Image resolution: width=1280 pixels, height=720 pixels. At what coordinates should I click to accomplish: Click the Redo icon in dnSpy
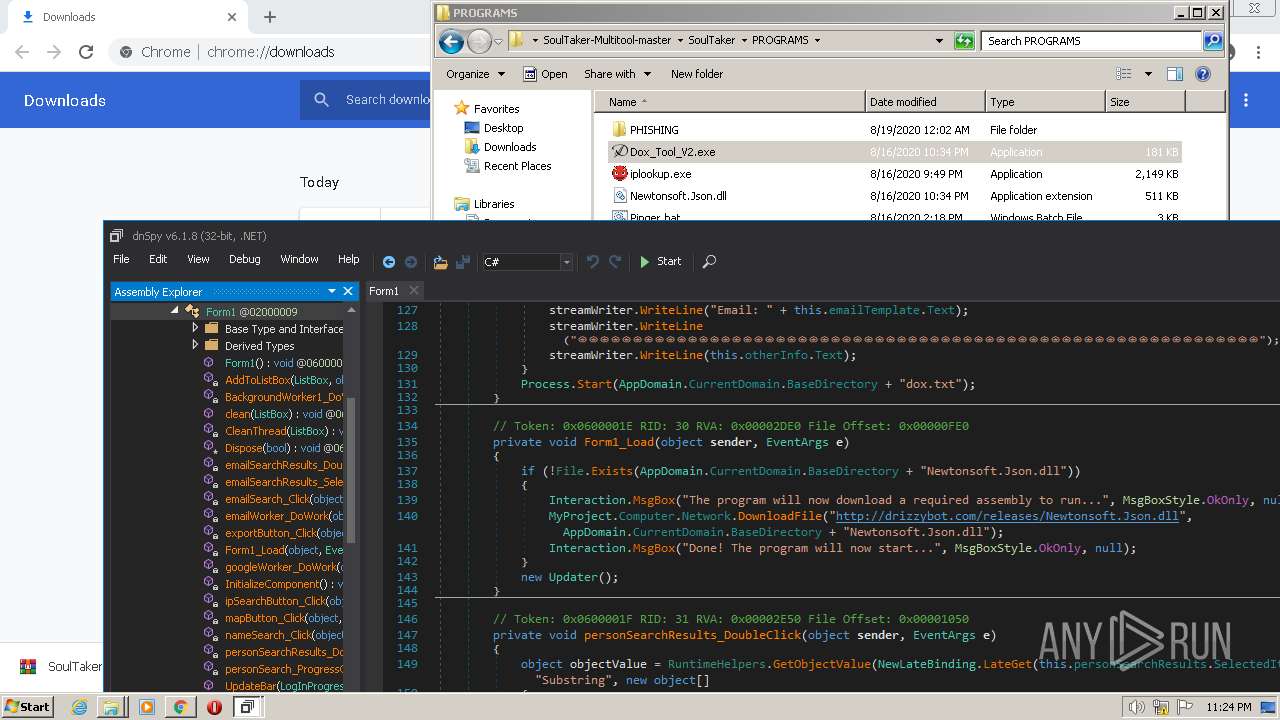[x=616, y=261]
